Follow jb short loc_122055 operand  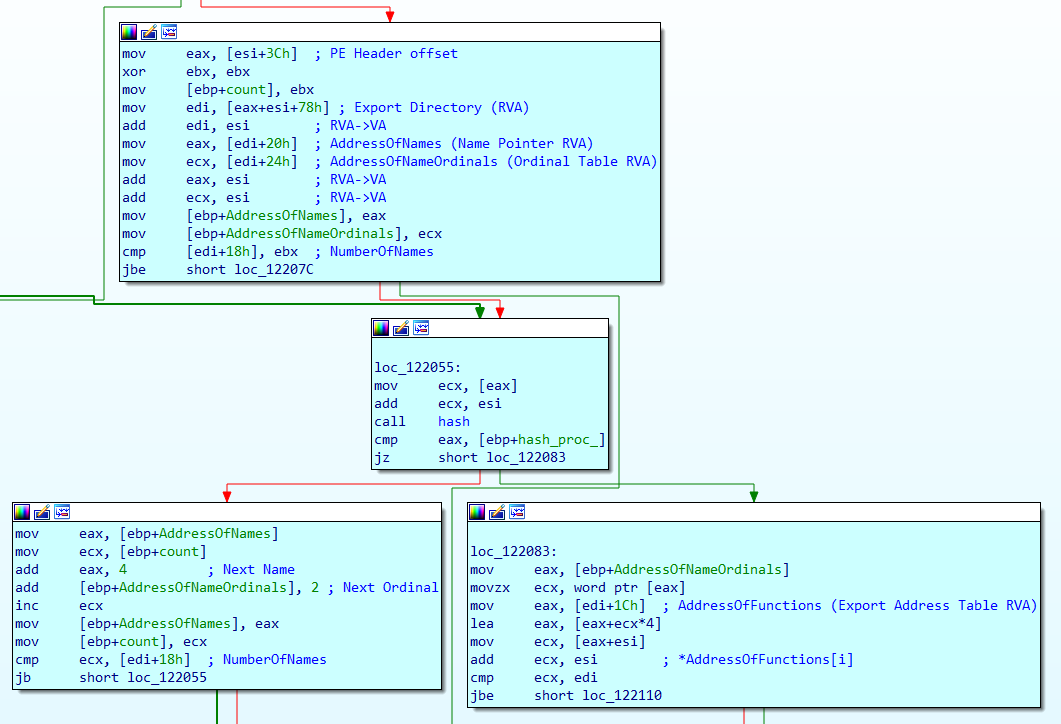[166, 678]
